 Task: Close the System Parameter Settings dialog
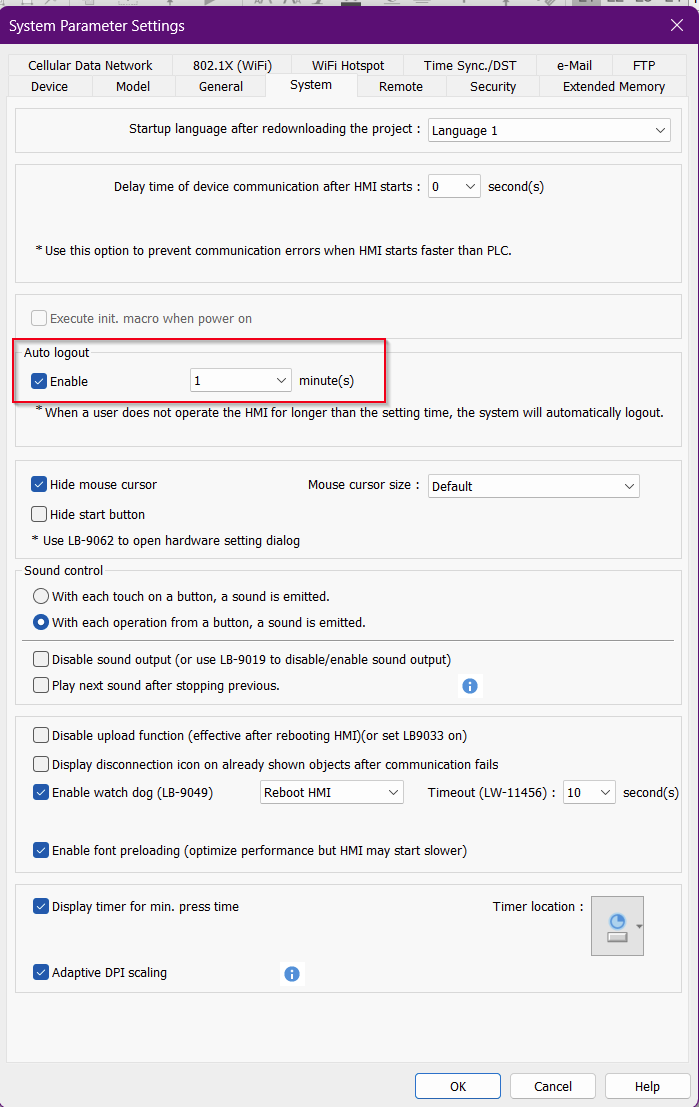676,25
